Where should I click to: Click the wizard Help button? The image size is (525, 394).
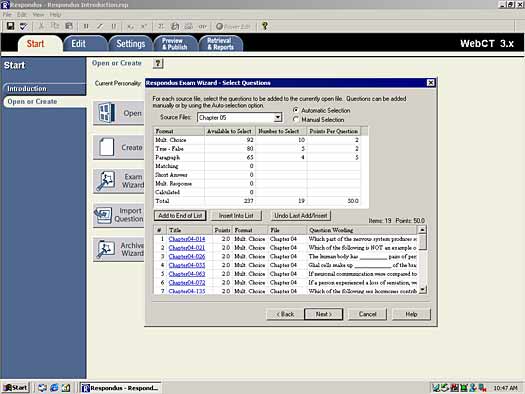(411, 314)
